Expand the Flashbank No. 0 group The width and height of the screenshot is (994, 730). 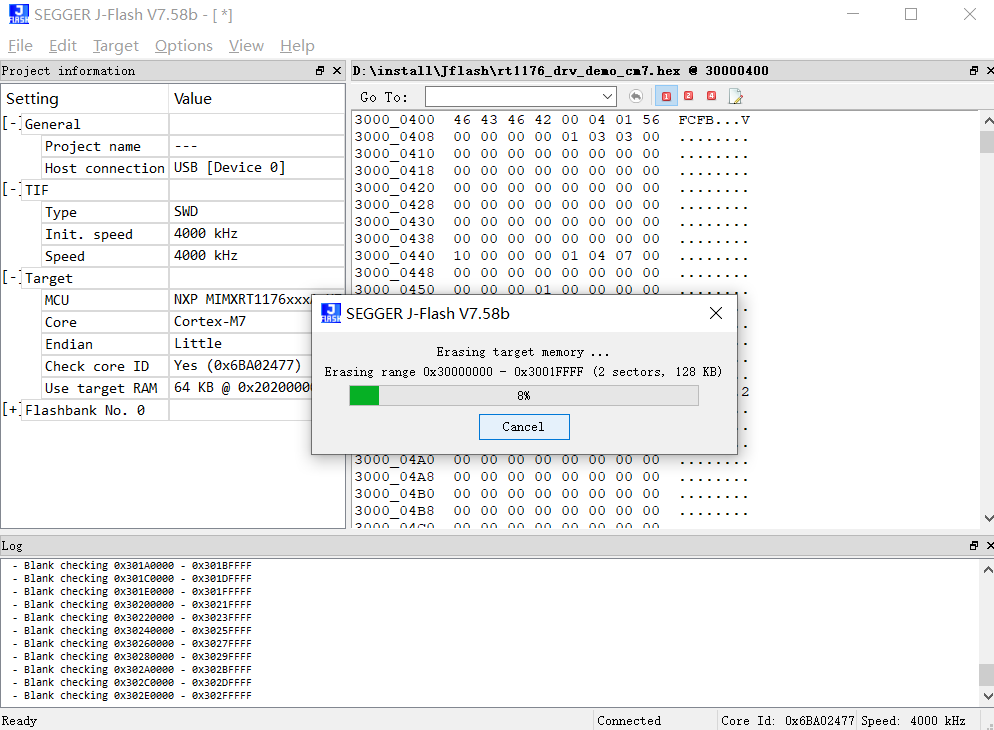[x=11, y=410]
